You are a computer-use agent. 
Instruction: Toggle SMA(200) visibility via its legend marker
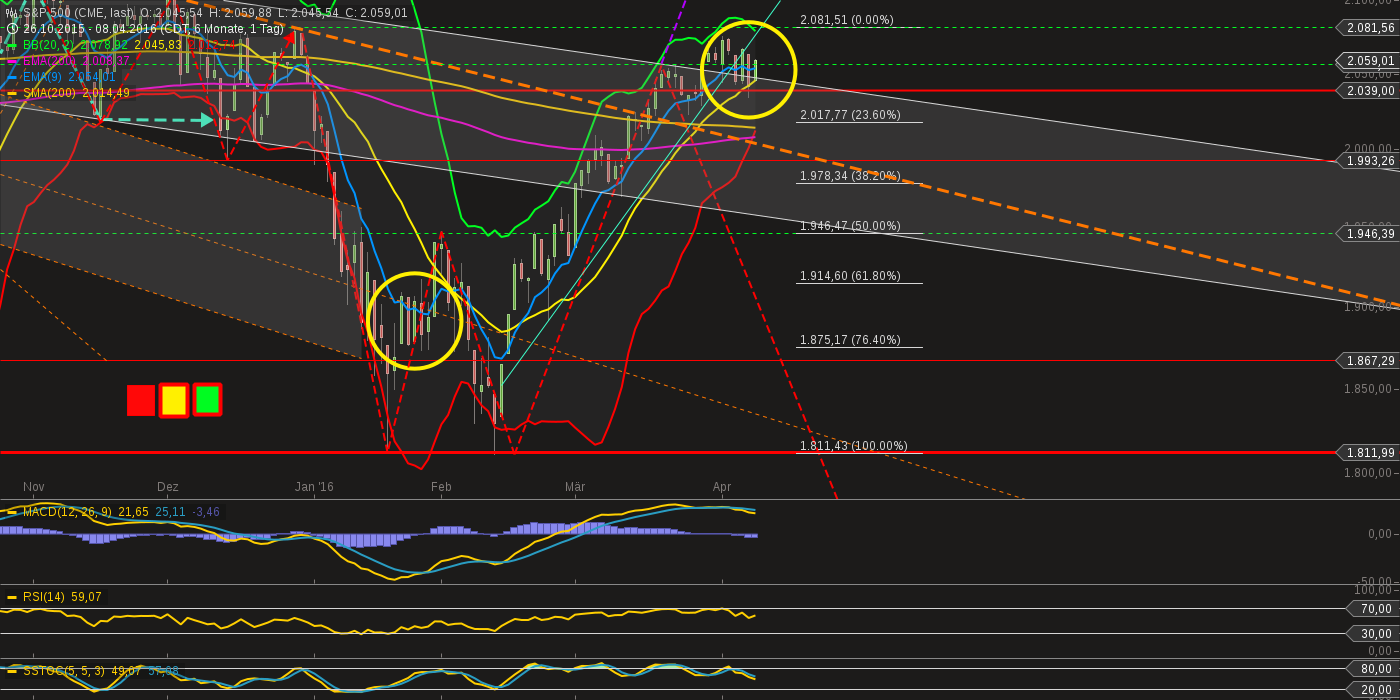pyautogui.click(x=11, y=93)
